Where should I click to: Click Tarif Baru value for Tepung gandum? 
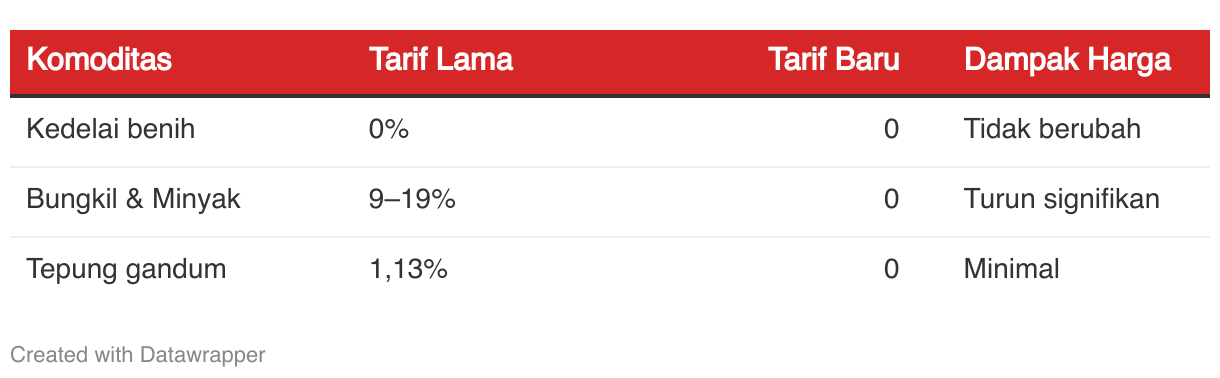pyautogui.click(x=892, y=269)
